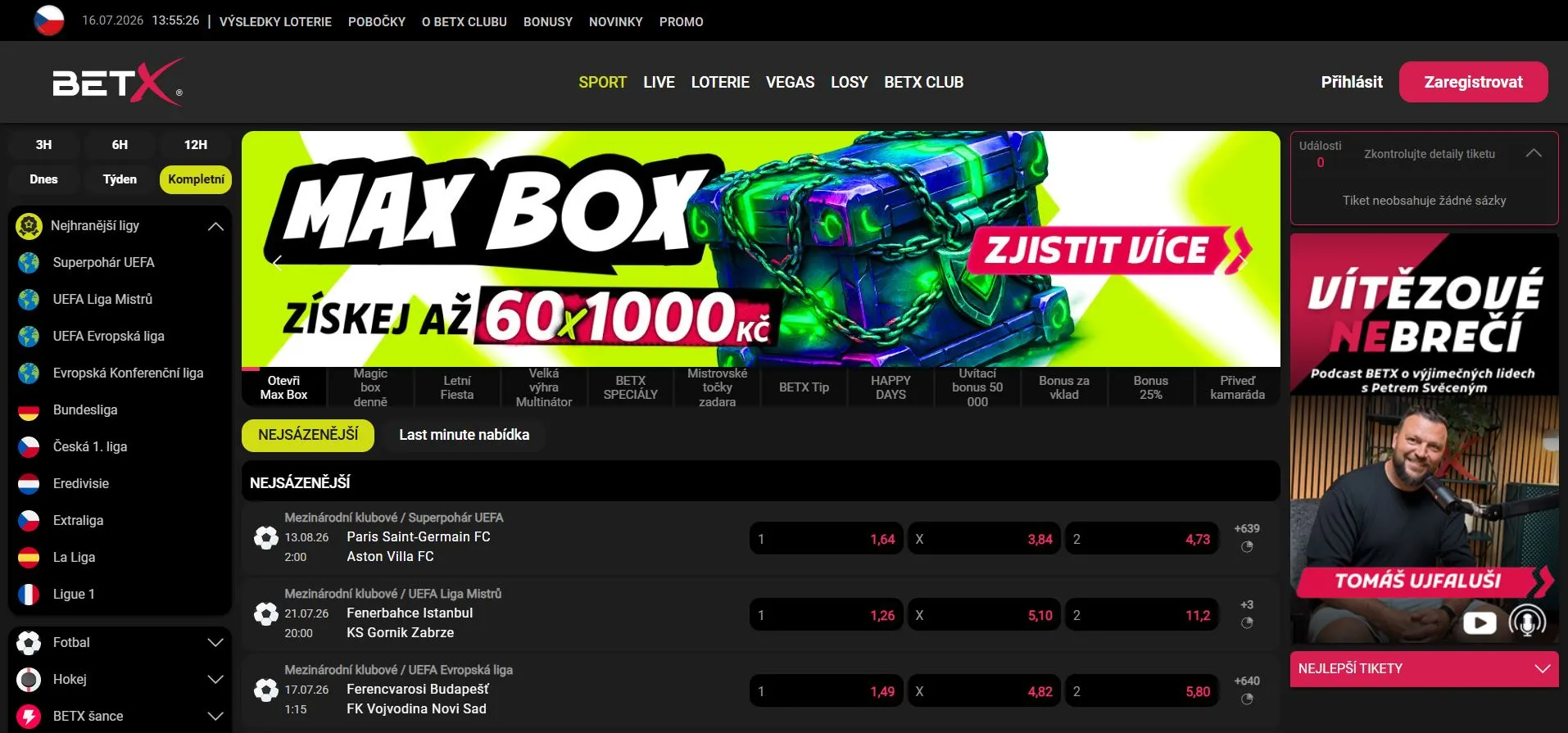This screenshot has width=1568, height=733.
Task: Select the 6H time filter
Action: tap(120, 145)
